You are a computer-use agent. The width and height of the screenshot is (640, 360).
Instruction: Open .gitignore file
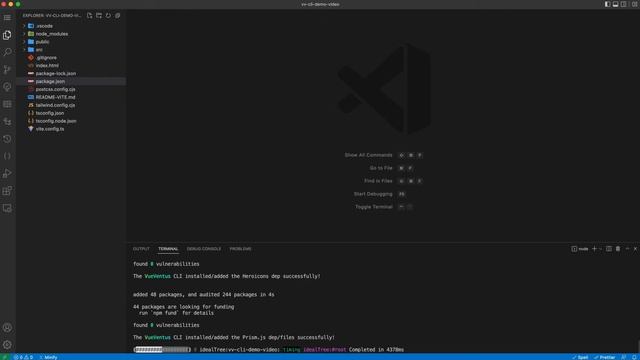point(71,58)
